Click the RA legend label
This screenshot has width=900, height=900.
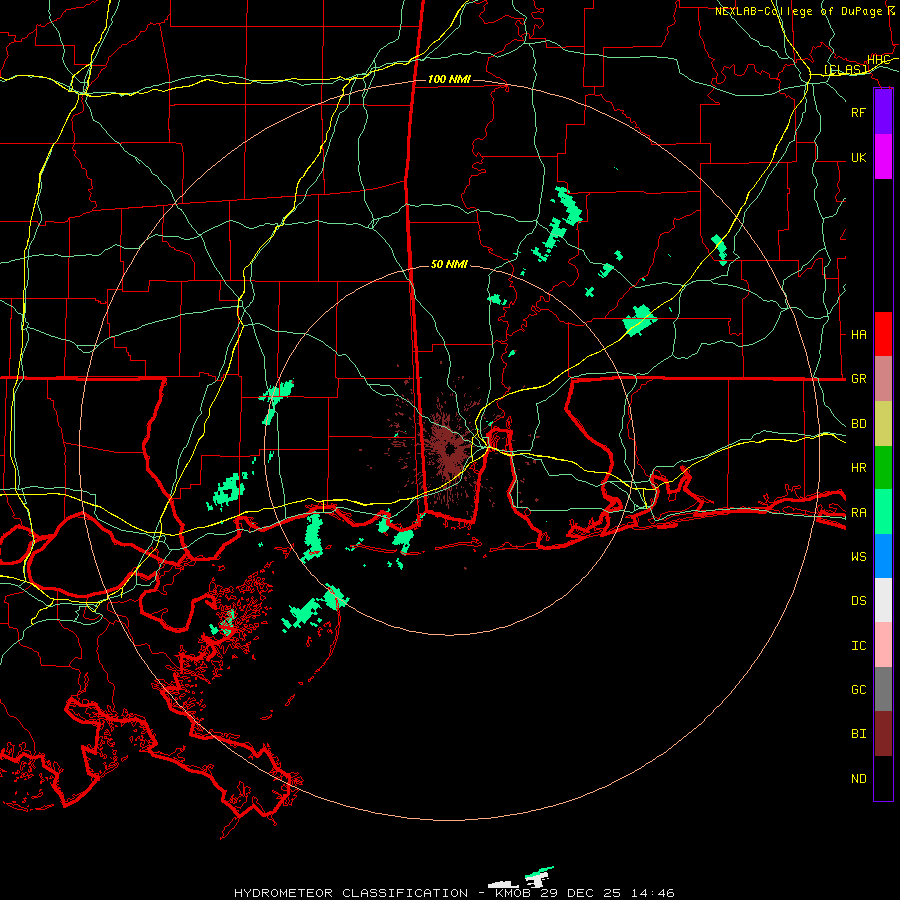point(859,513)
